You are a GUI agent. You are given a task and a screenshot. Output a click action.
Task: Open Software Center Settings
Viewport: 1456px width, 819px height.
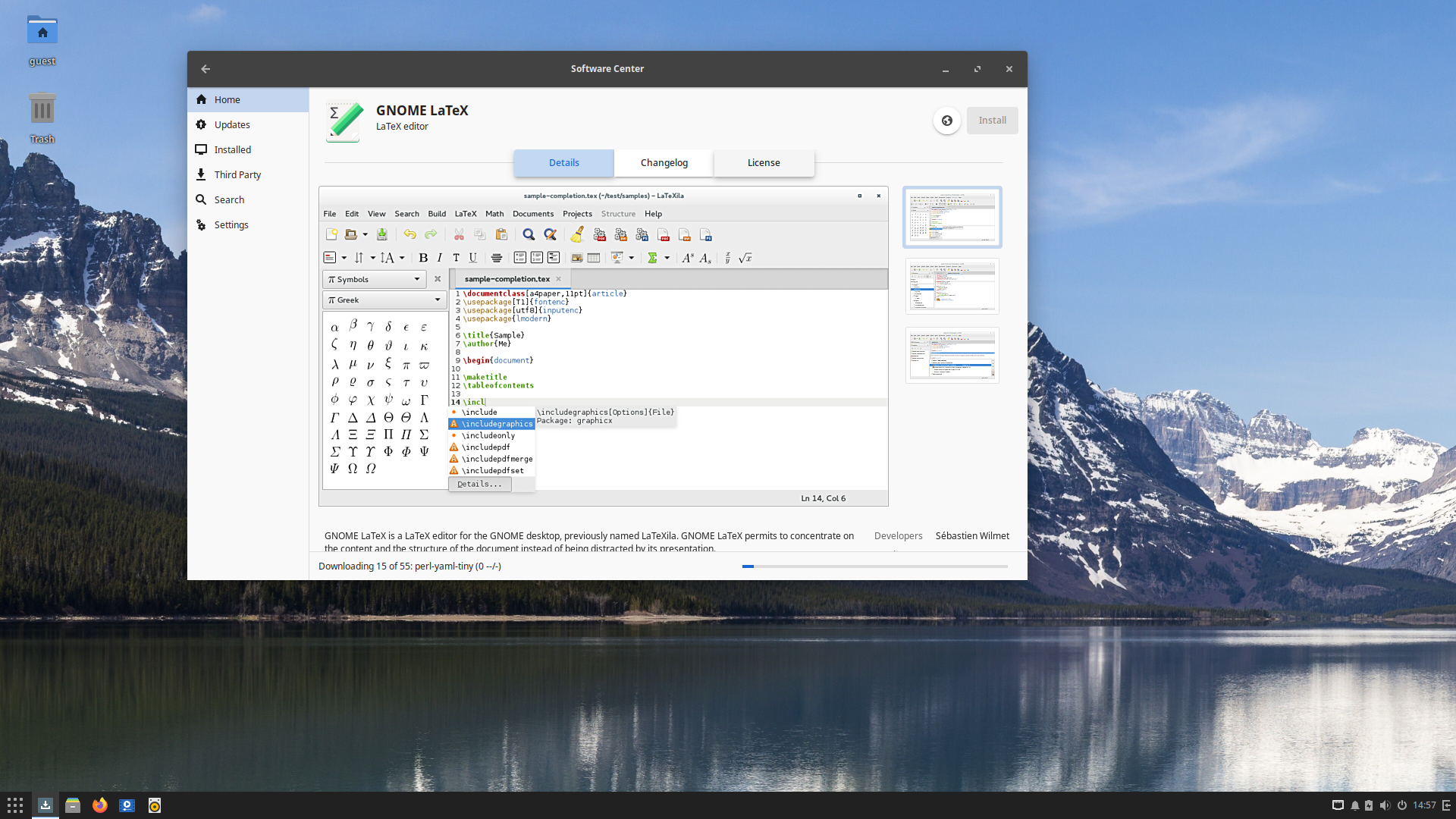click(248, 224)
